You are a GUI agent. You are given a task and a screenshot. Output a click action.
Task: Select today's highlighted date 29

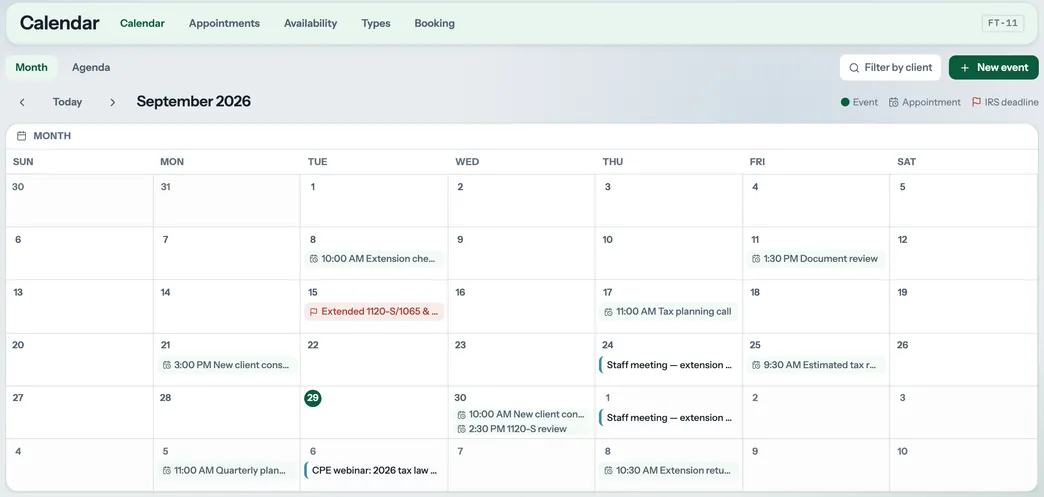(x=313, y=398)
